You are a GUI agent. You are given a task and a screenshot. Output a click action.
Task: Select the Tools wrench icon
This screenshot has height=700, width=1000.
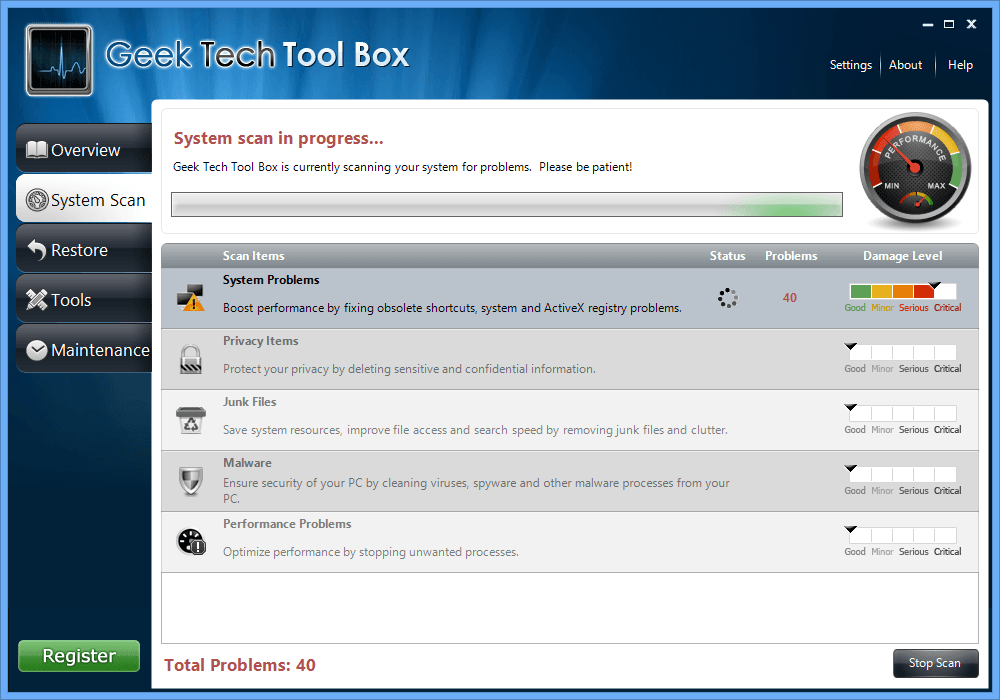(36, 298)
